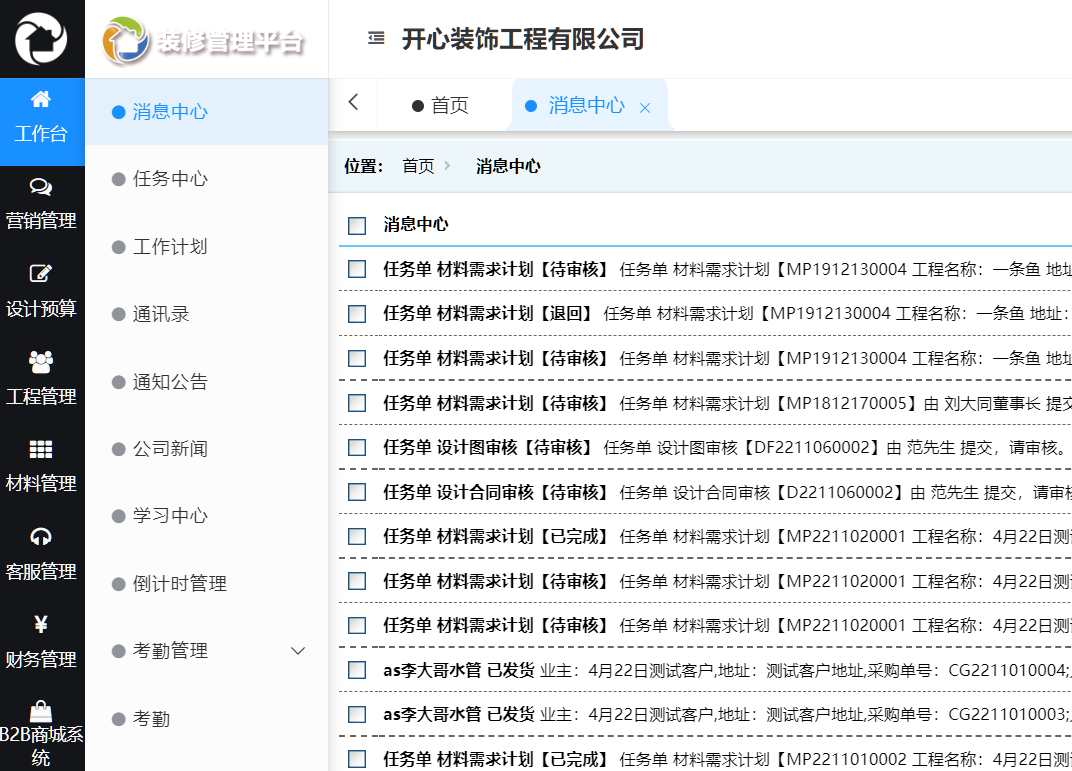The image size is (1072, 771).
Task: Open 首页 from the breadcrumb
Action: pos(414,166)
